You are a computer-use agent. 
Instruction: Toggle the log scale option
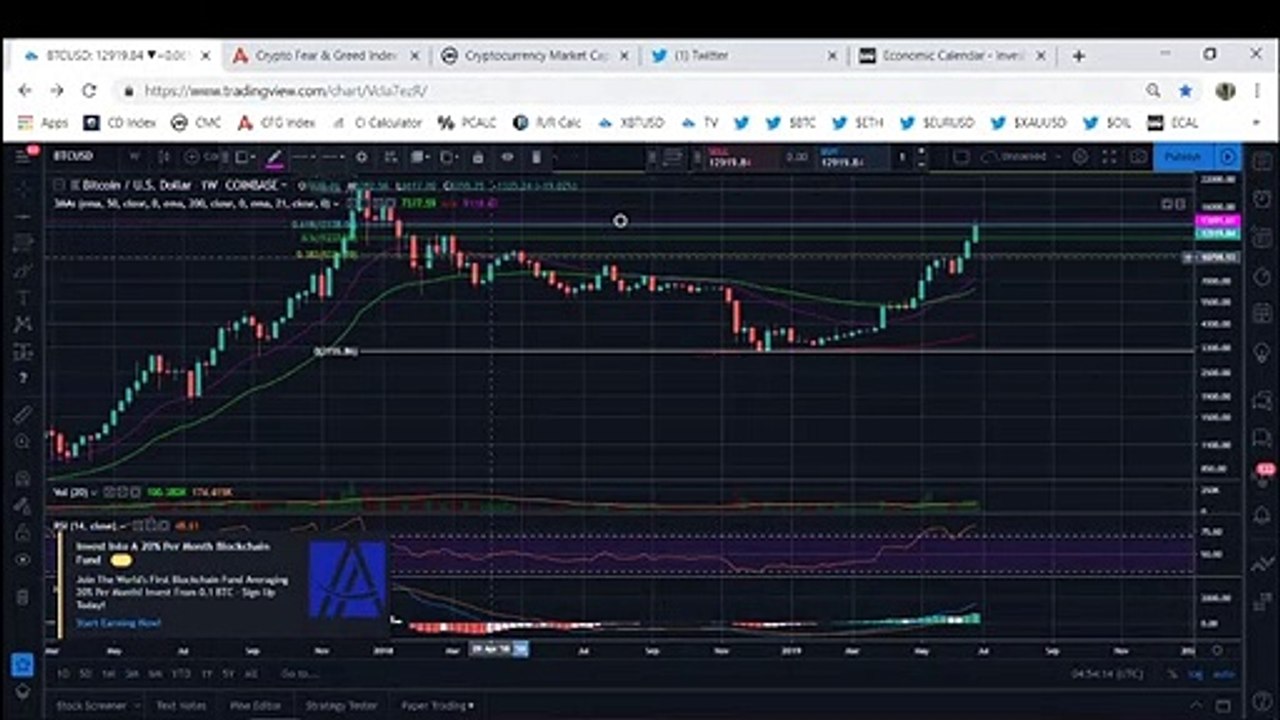tap(1195, 674)
